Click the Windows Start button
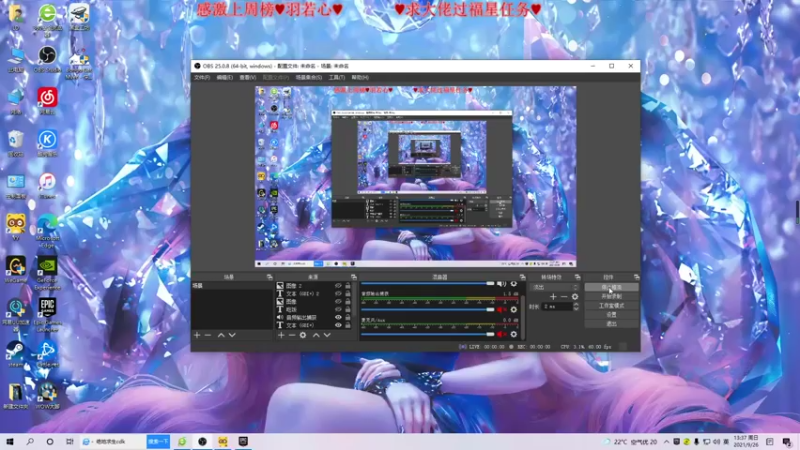 tap(9, 441)
